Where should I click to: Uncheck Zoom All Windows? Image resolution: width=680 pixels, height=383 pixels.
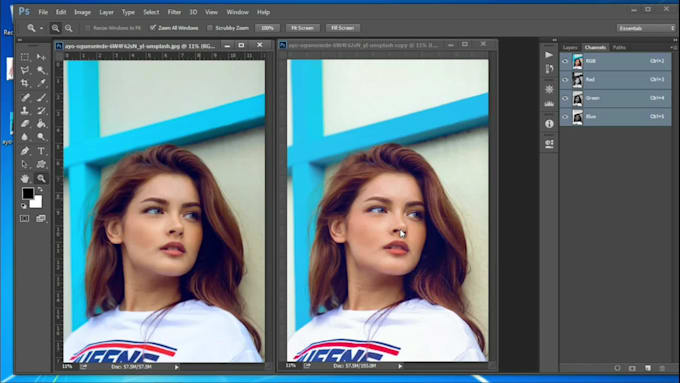click(x=153, y=28)
